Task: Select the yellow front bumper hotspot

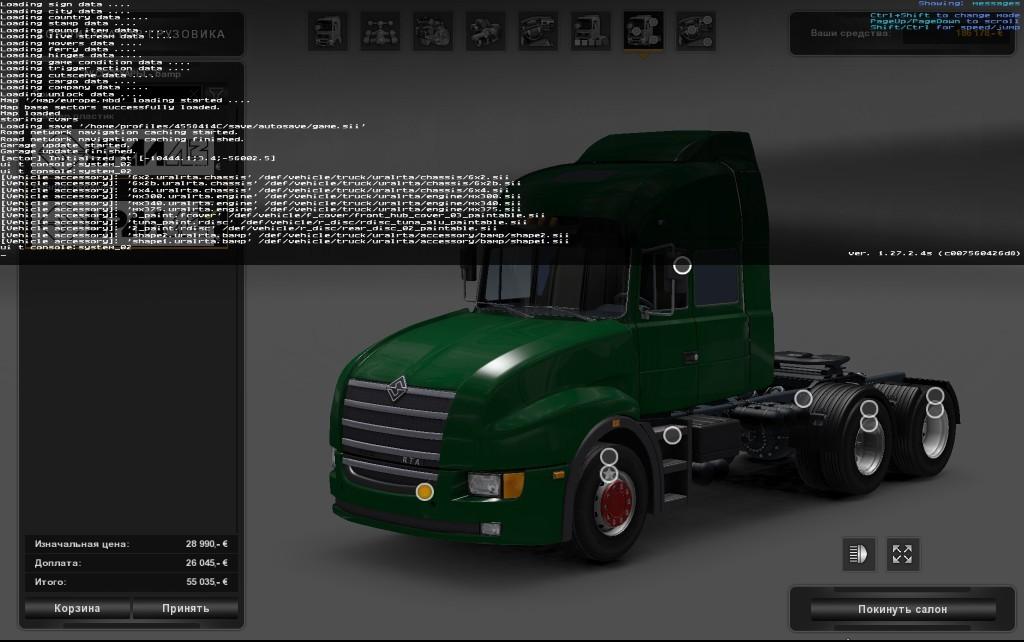Action: pos(424,491)
